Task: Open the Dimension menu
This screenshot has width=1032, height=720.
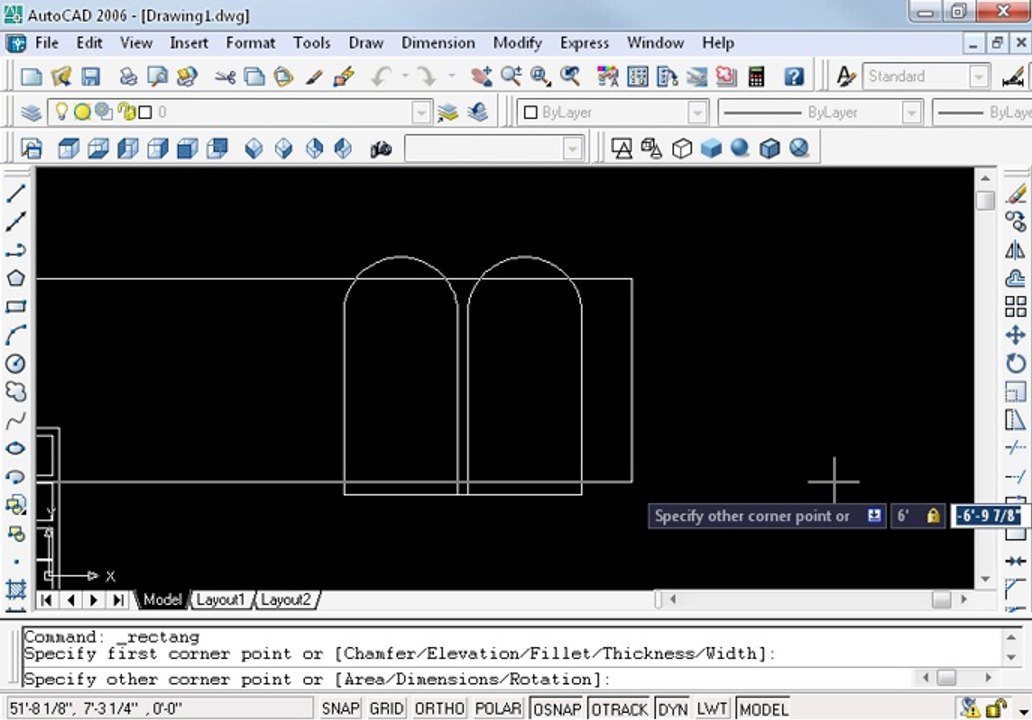Action: tap(438, 43)
